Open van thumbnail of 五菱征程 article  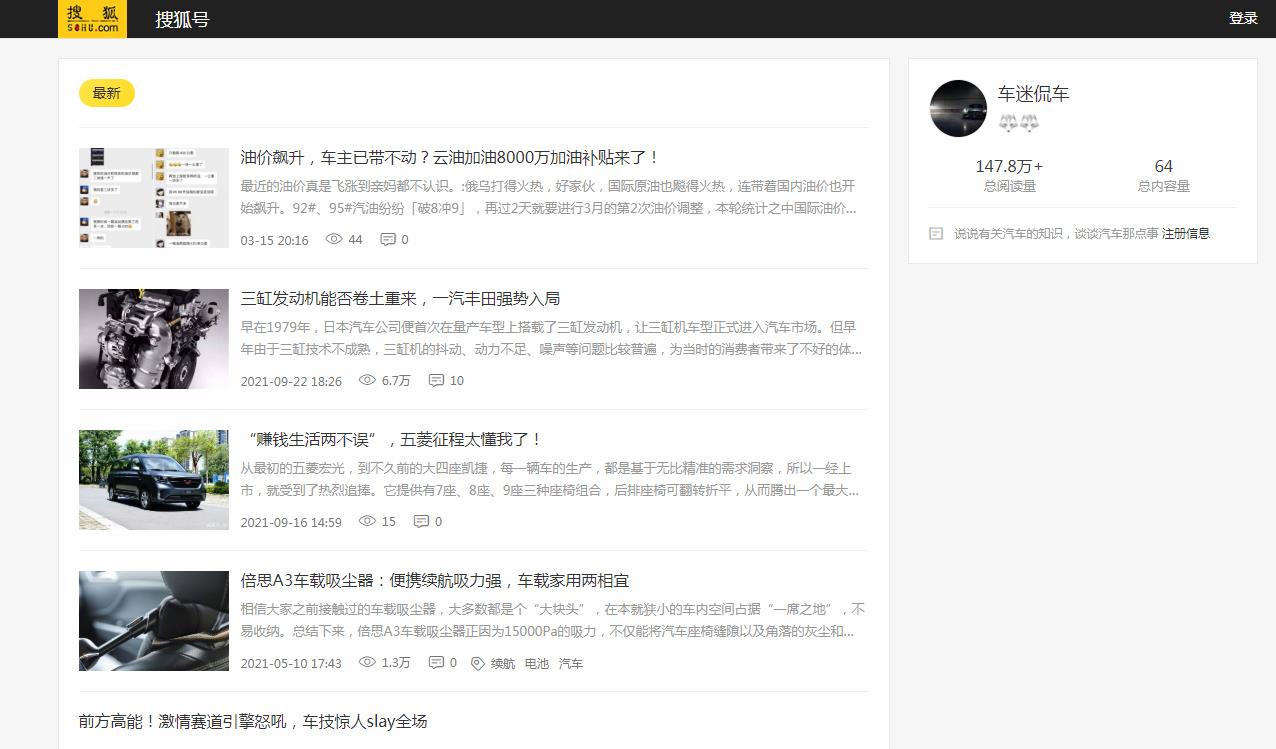[154, 480]
